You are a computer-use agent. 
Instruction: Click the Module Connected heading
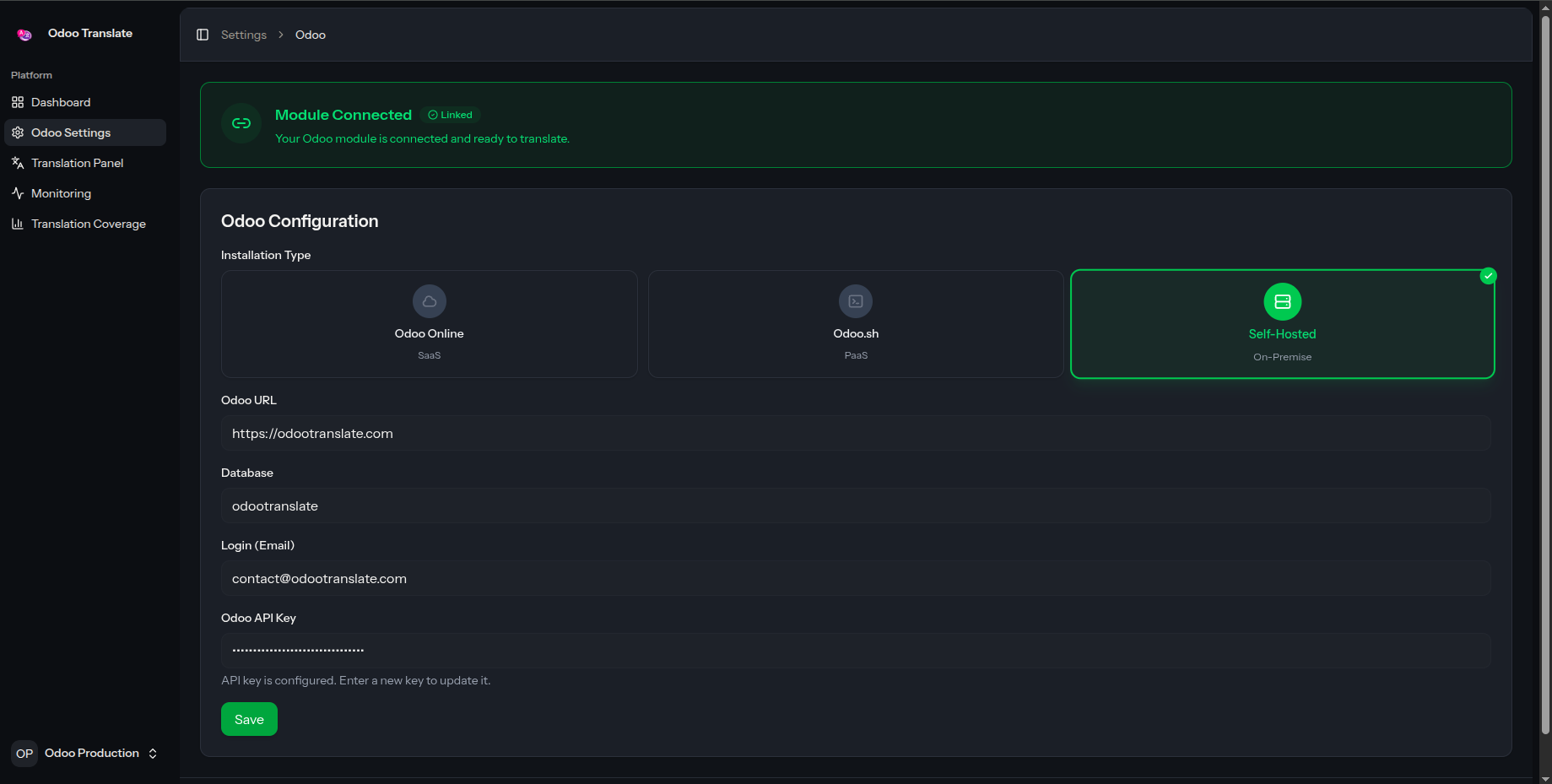point(343,115)
